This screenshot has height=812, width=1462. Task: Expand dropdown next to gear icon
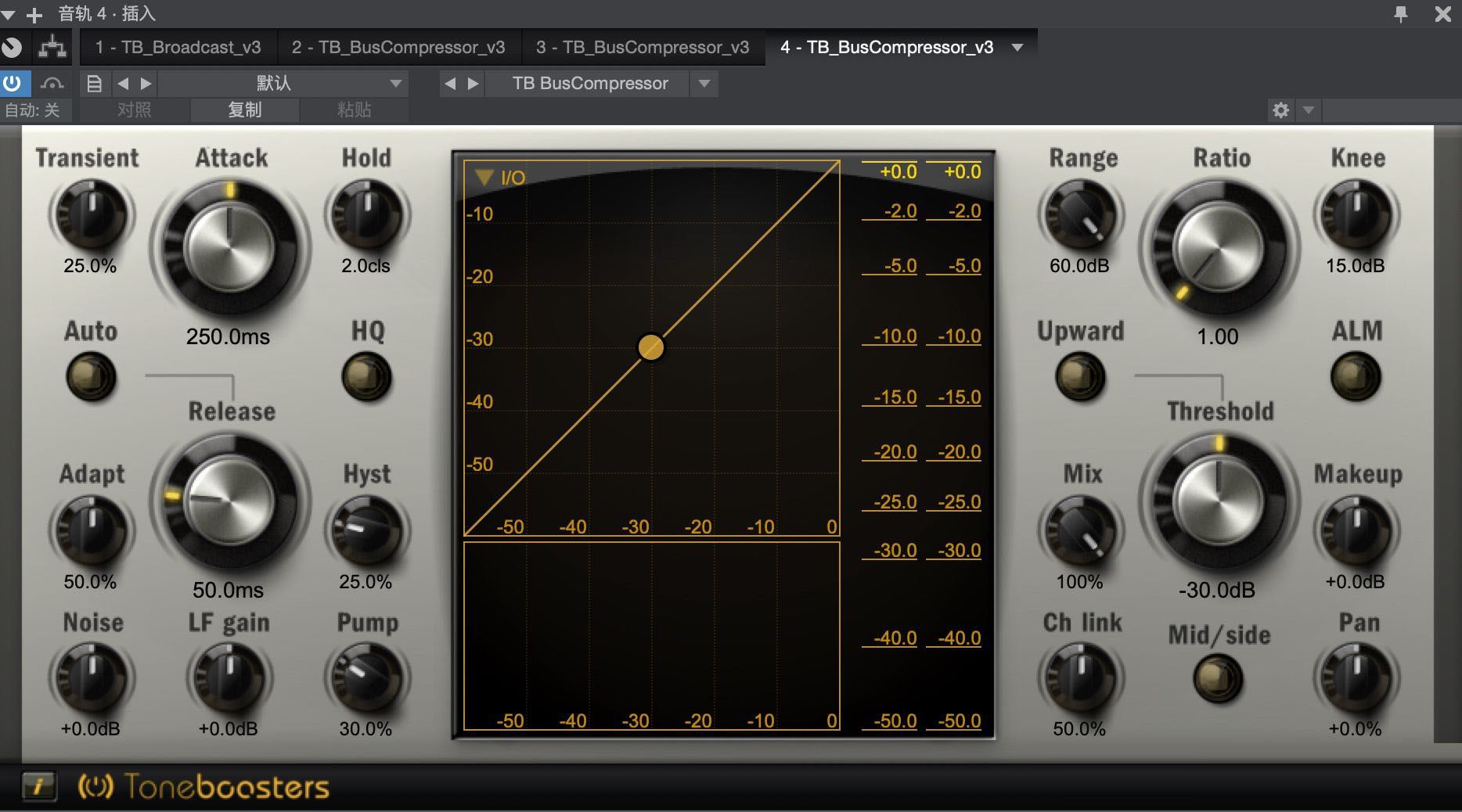(x=1309, y=110)
